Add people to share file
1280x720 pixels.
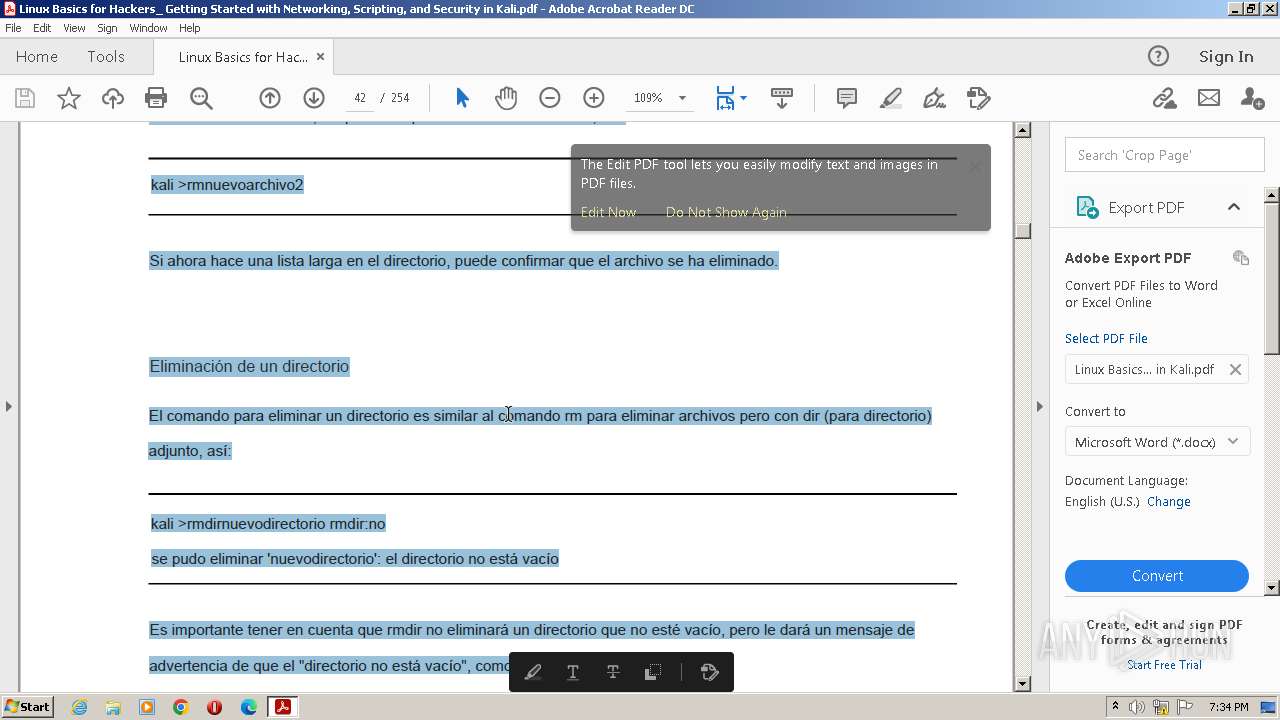click(x=1252, y=98)
